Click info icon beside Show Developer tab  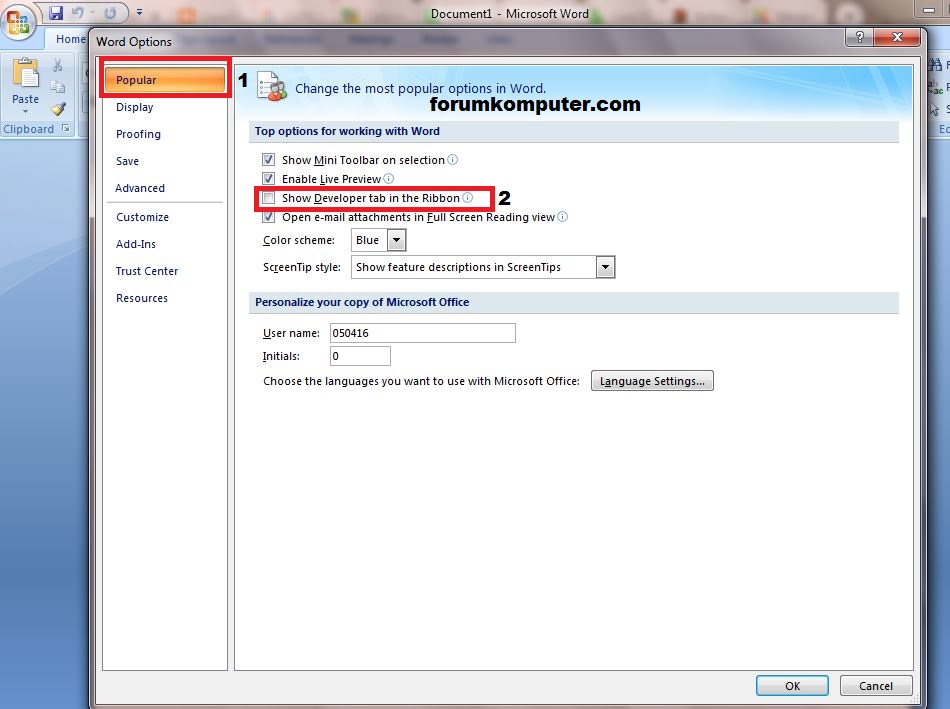pyautogui.click(x=467, y=198)
